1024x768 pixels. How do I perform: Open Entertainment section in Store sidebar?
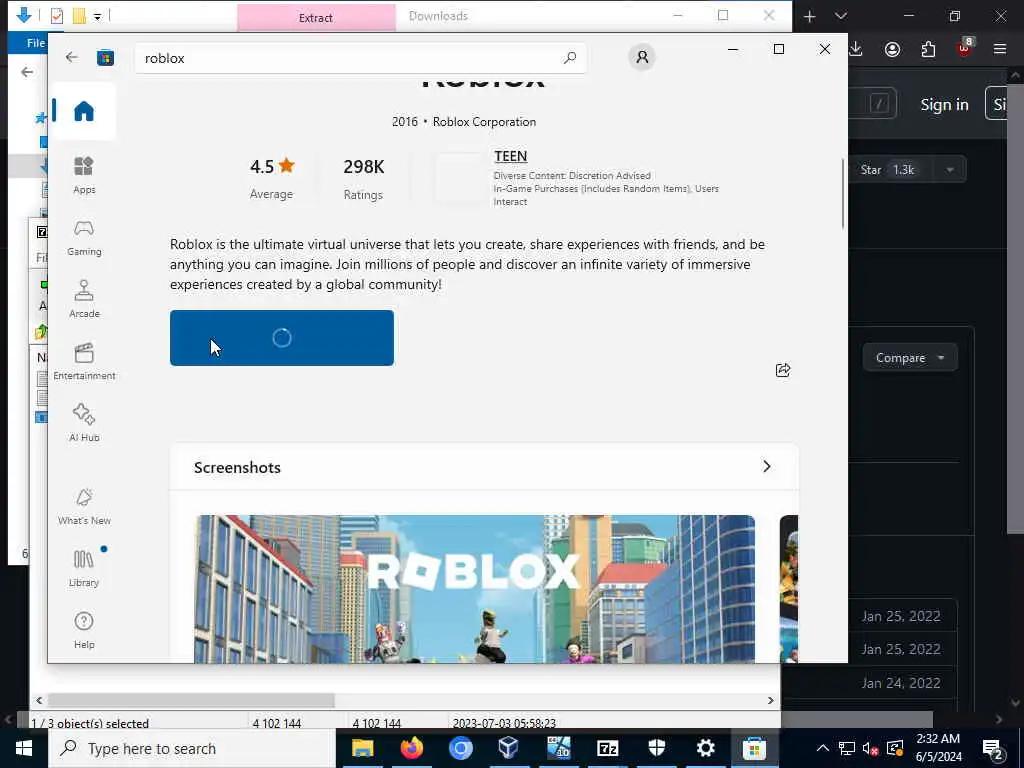(84, 361)
